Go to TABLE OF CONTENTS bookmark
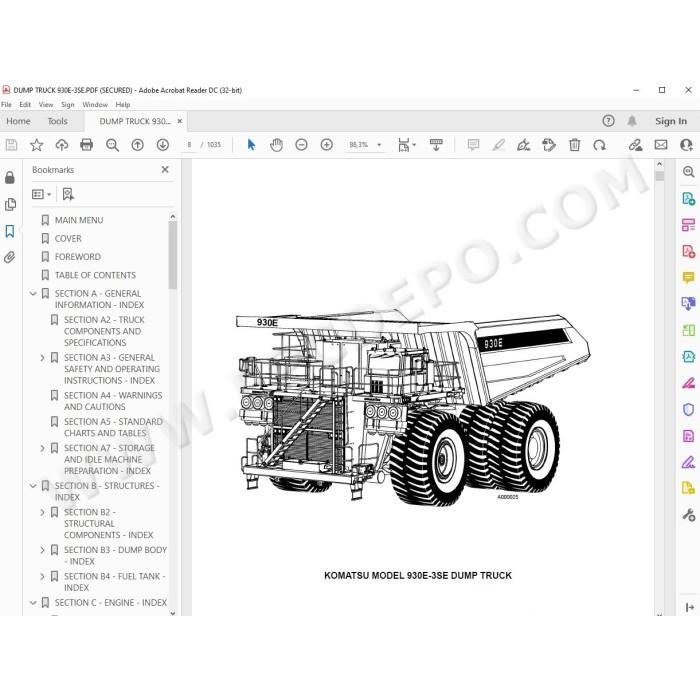 [x=96, y=275]
